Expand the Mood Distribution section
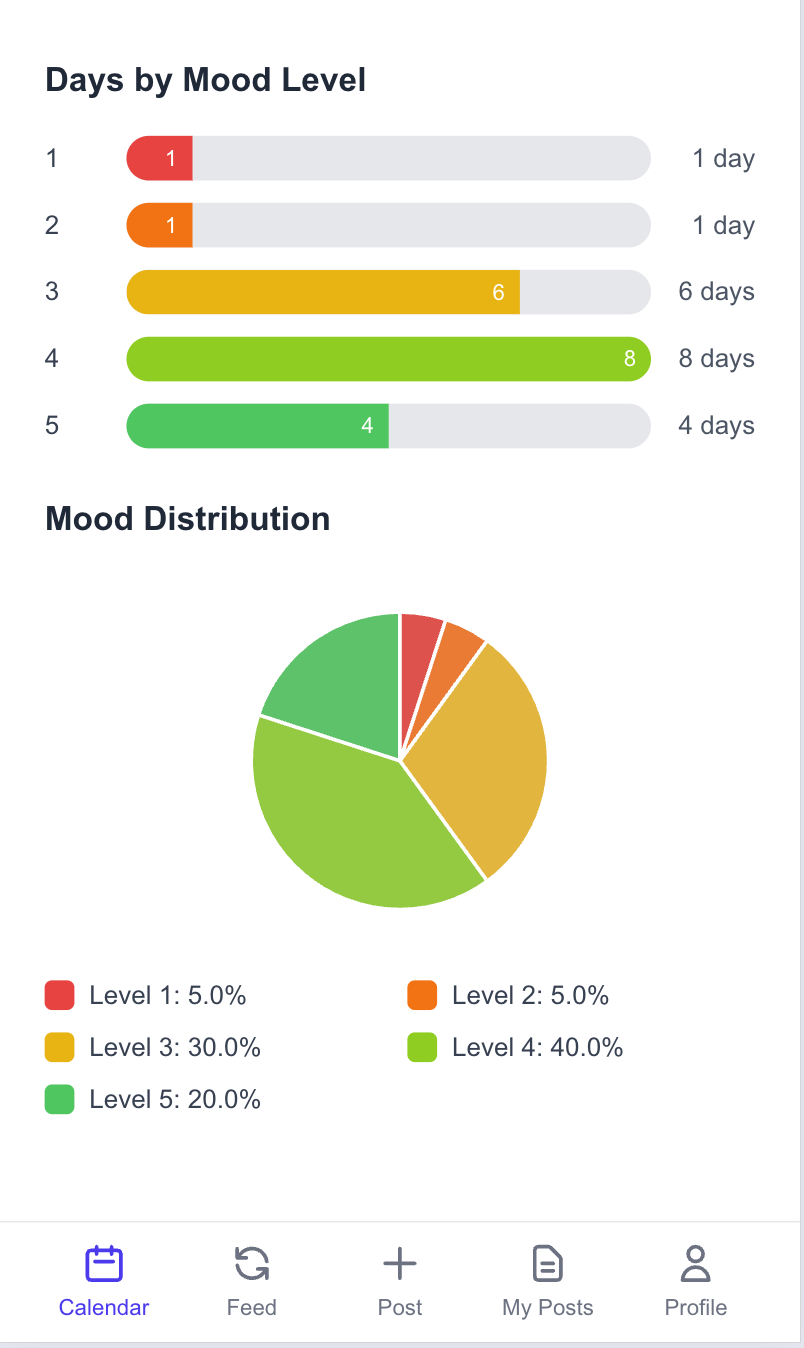 click(x=187, y=518)
